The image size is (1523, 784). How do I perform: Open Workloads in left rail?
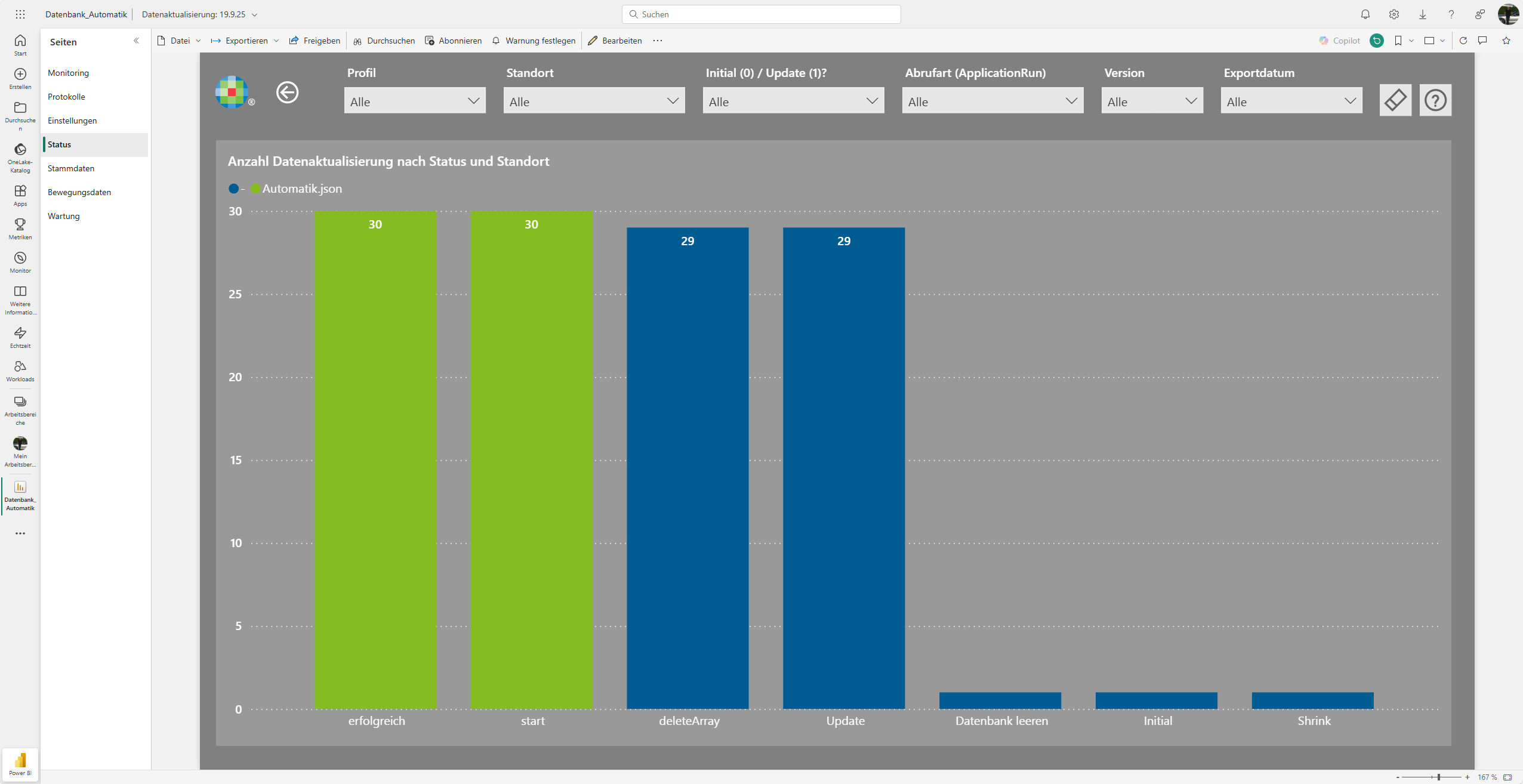(x=20, y=371)
